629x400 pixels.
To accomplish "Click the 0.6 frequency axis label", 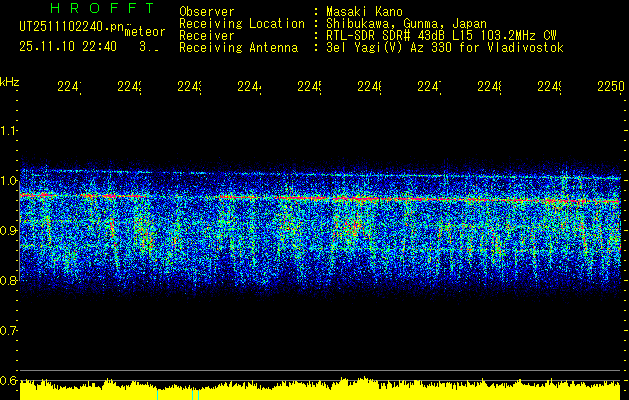I will (8, 380).
